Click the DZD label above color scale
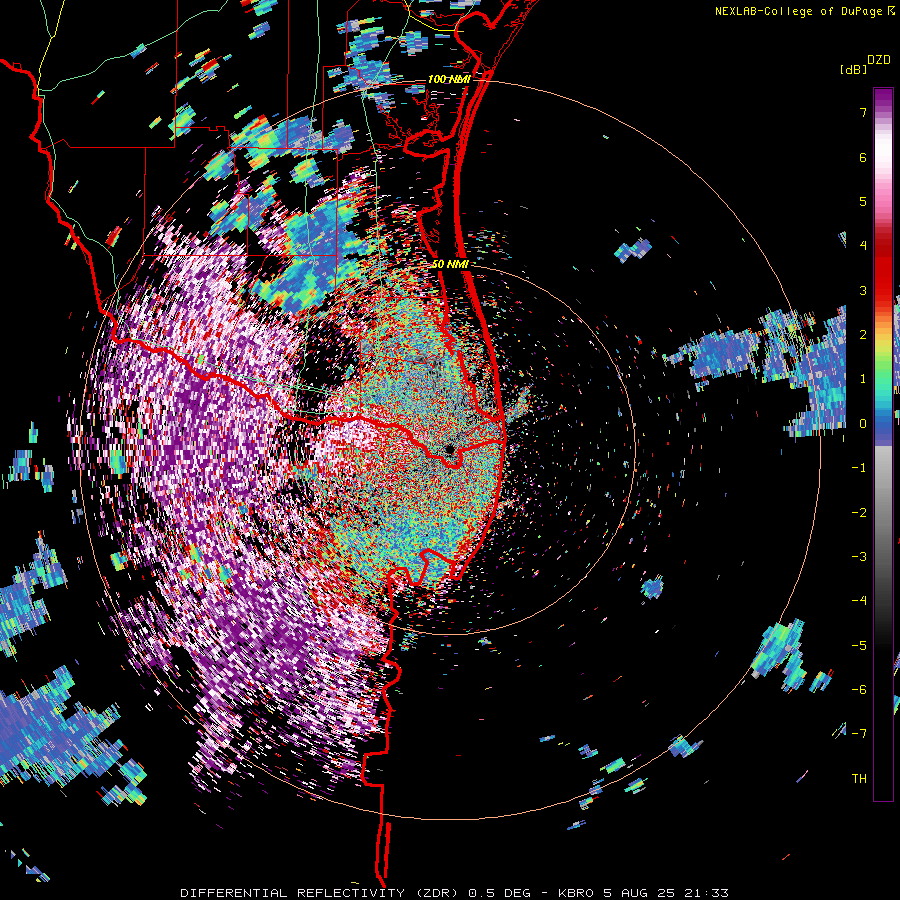 pyautogui.click(x=879, y=60)
